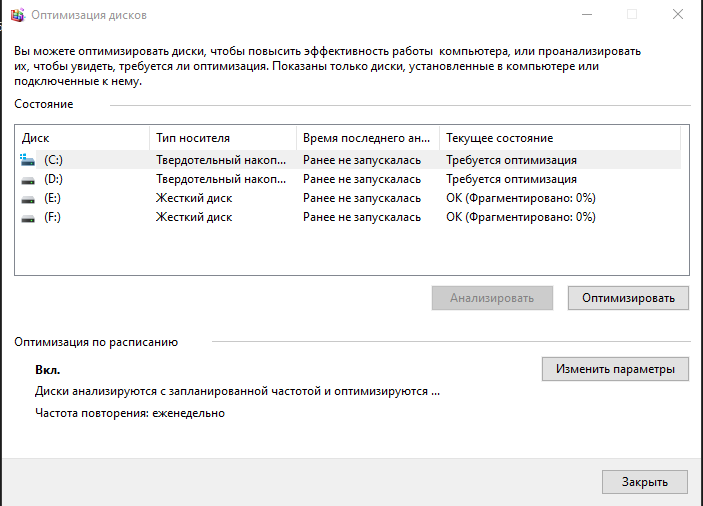703x506 pixels.
Task: Click Жесткий диск in the E: row
Action: tap(194, 198)
